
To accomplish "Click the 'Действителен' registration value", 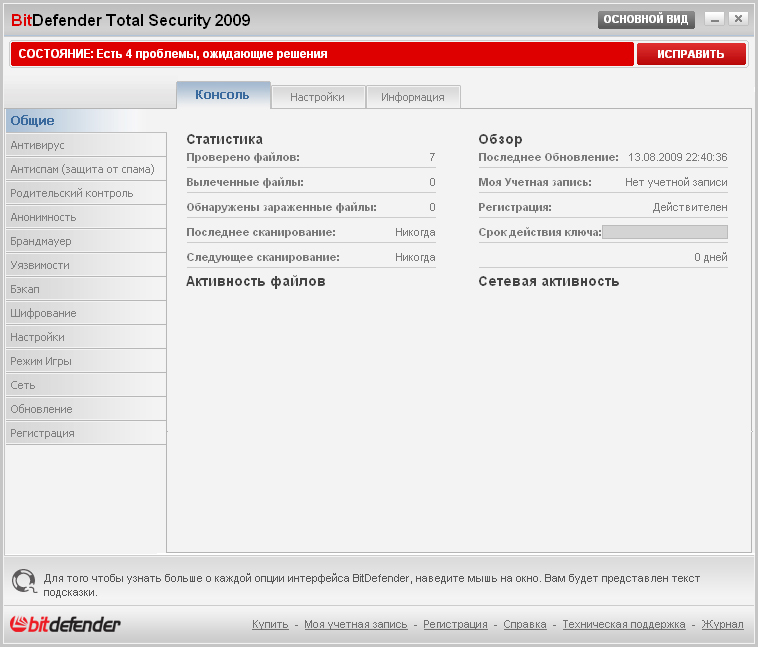I will click(690, 207).
